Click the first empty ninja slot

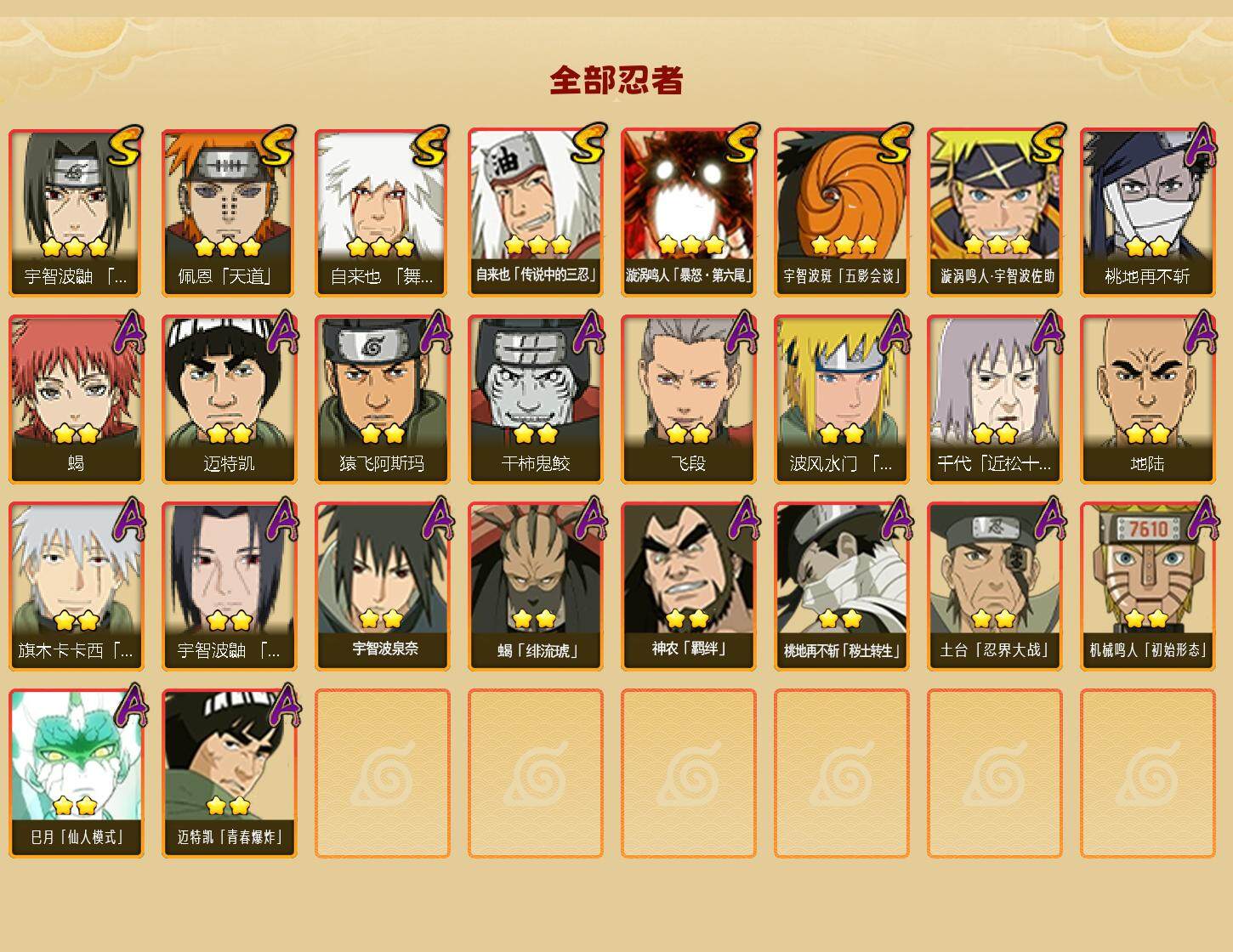382,773
